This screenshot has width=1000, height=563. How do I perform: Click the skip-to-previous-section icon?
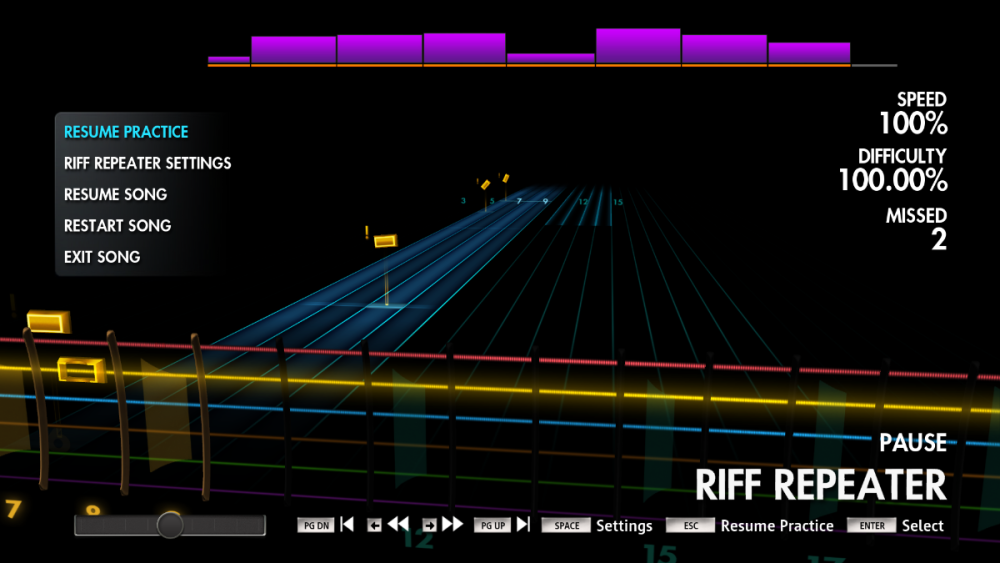click(347, 524)
